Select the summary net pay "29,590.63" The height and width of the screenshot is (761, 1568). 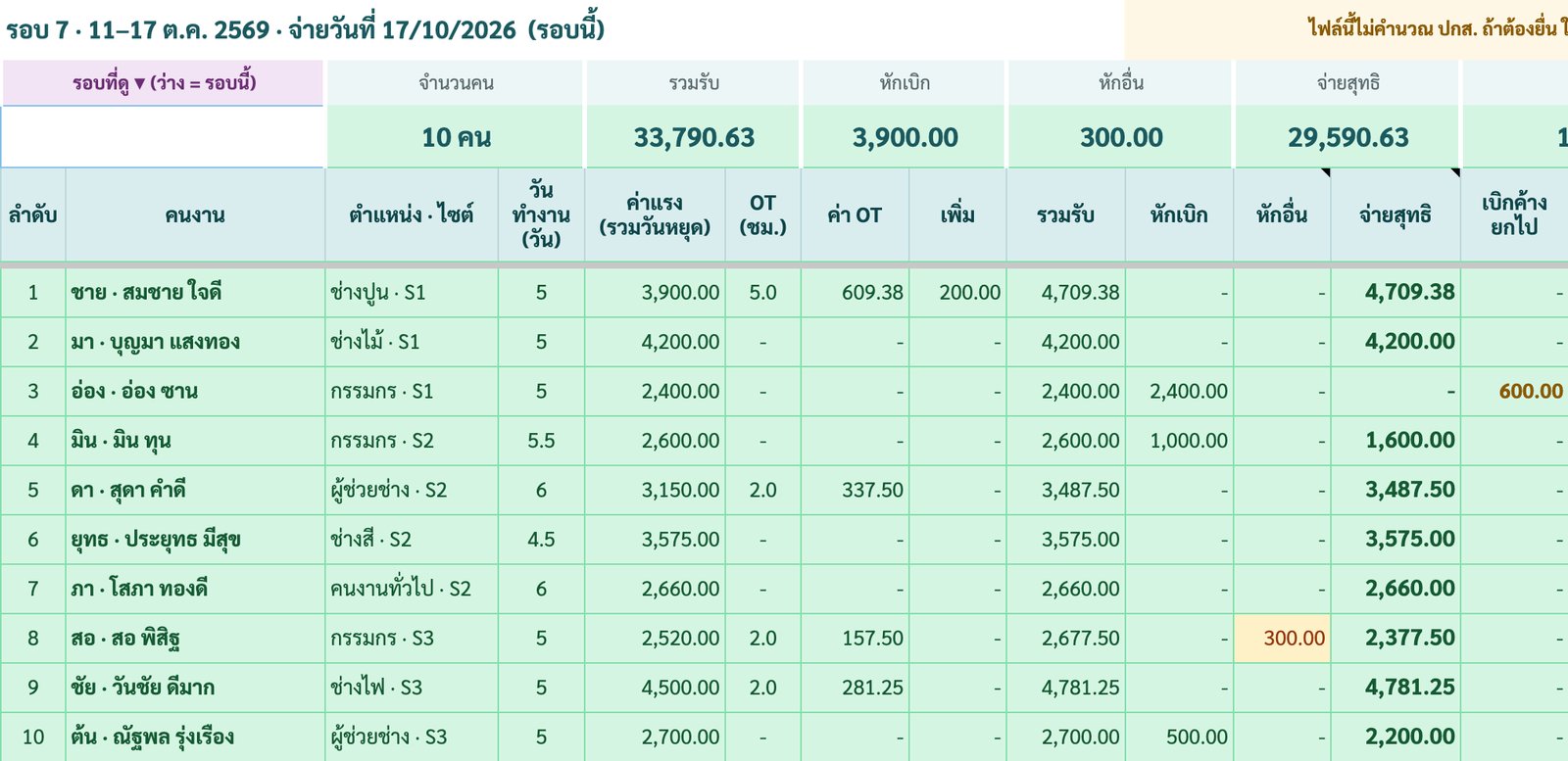[x=1348, y=138]
